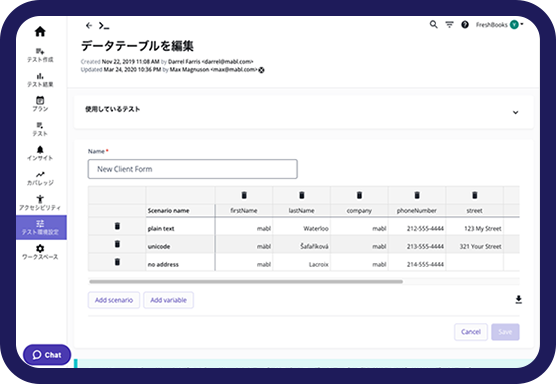Go to the home icon in sidebar
Screen dimensions: 556x384
[40, 32]
